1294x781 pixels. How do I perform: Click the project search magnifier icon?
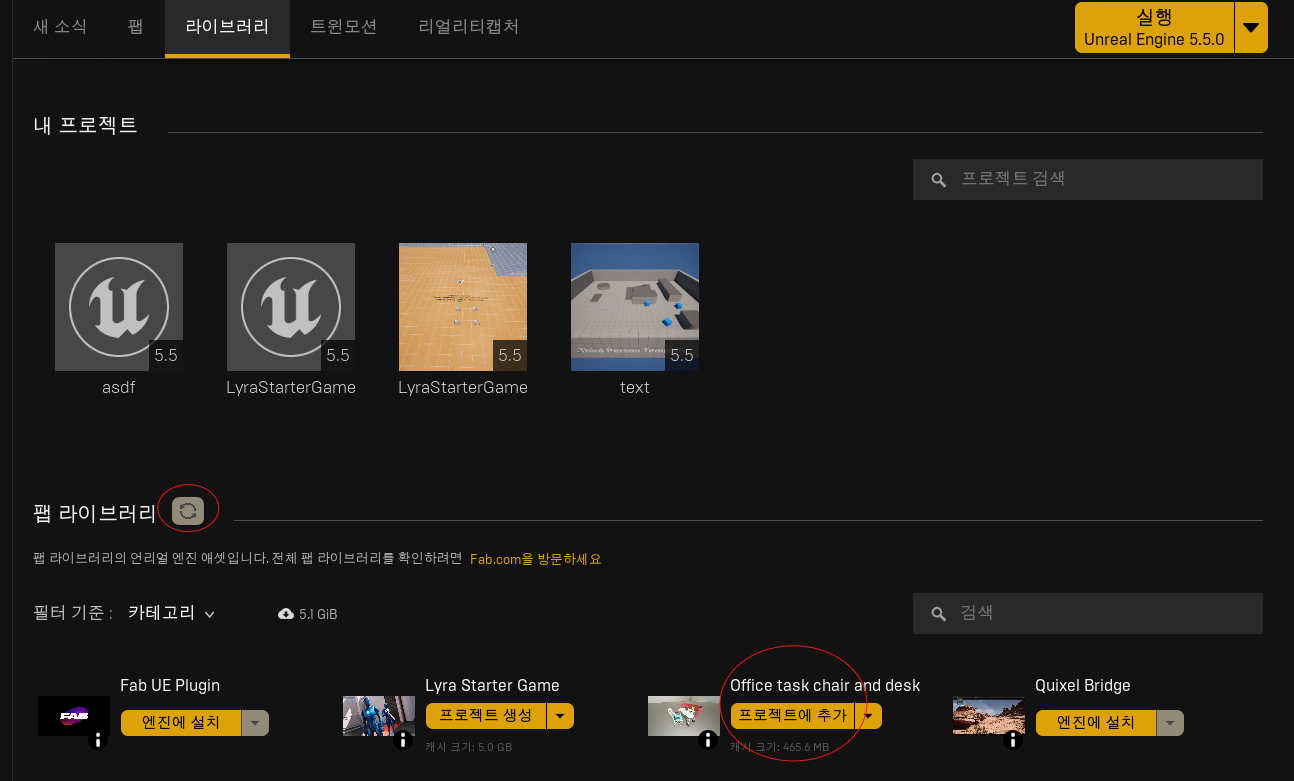click(938, 180)
